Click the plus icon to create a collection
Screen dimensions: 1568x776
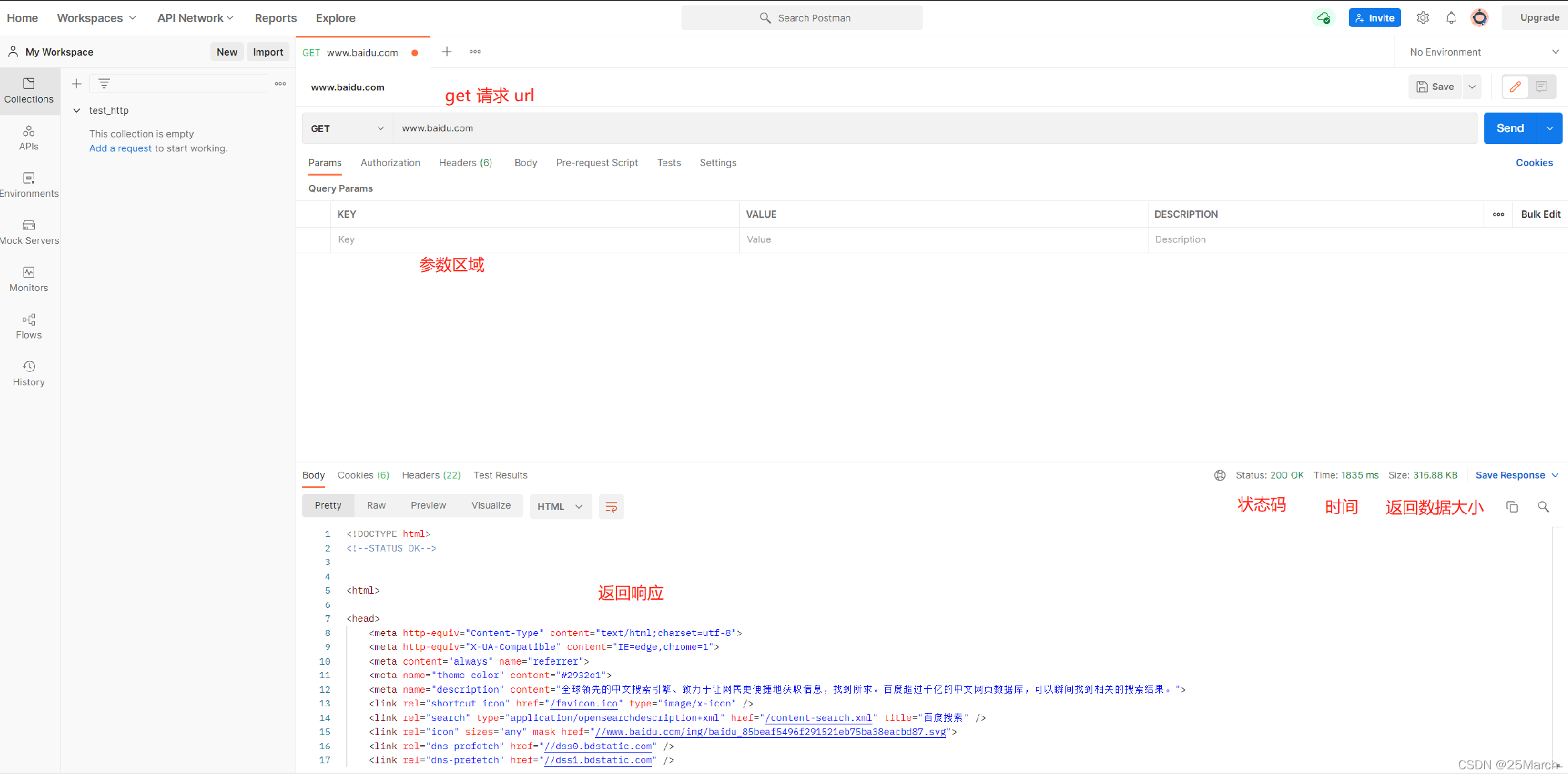pyautogui.click(x=76, y=84)
